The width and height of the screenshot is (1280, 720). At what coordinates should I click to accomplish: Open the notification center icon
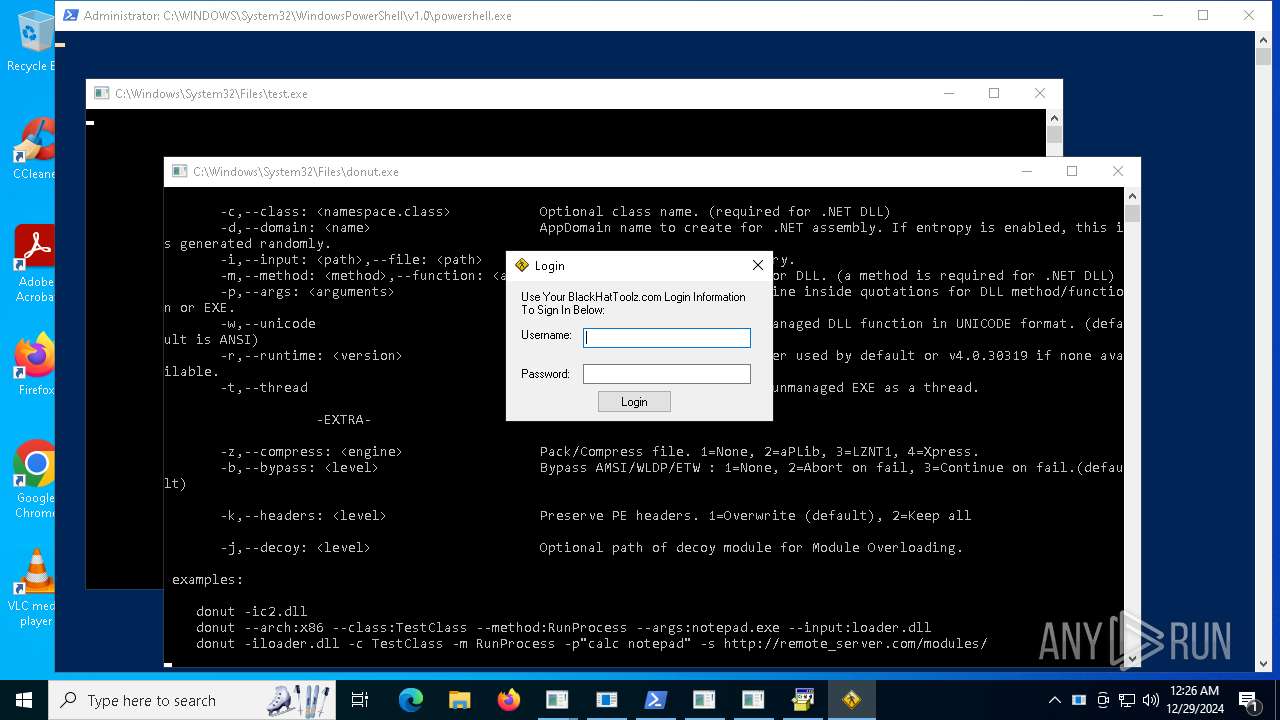coord(1248,700)
